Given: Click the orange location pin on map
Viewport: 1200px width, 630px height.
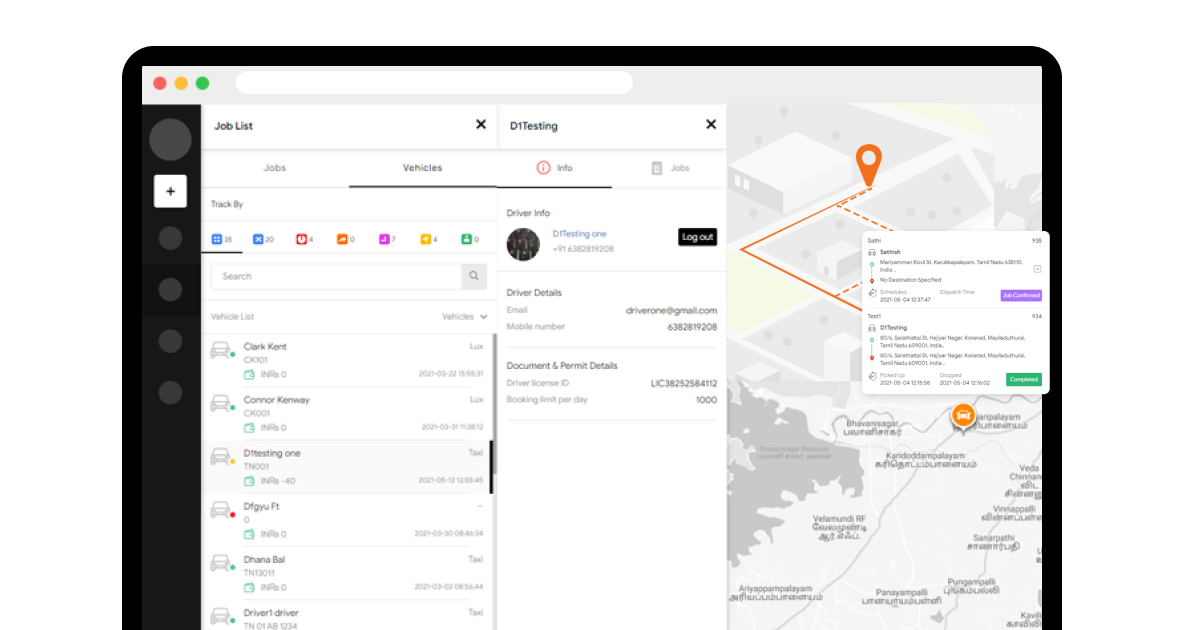Looking at the screenshot, I should [x=869, y=164].
